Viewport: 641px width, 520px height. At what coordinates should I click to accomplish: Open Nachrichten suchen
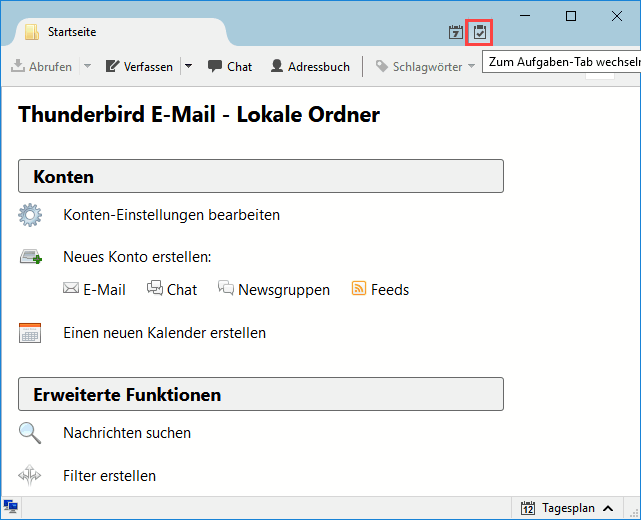pyautogui.click(x=127, y=433)
